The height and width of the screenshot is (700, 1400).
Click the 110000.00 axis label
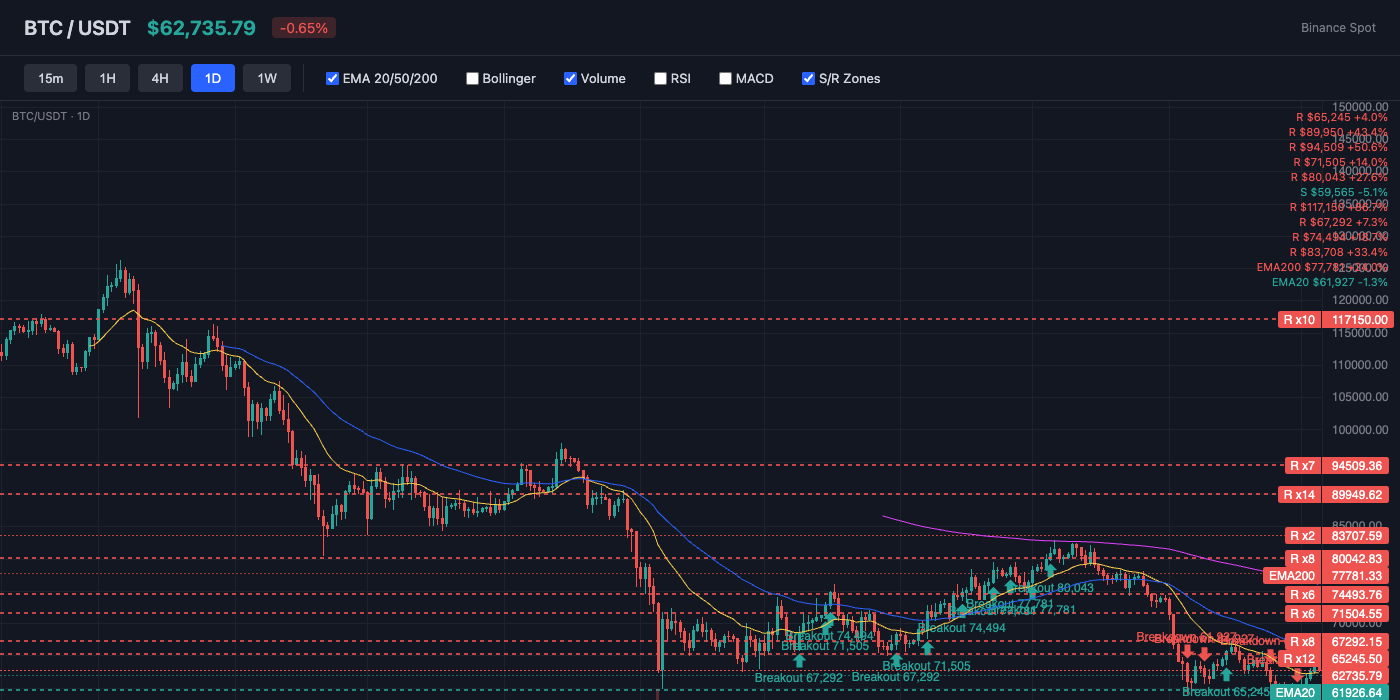(1359, 365)
